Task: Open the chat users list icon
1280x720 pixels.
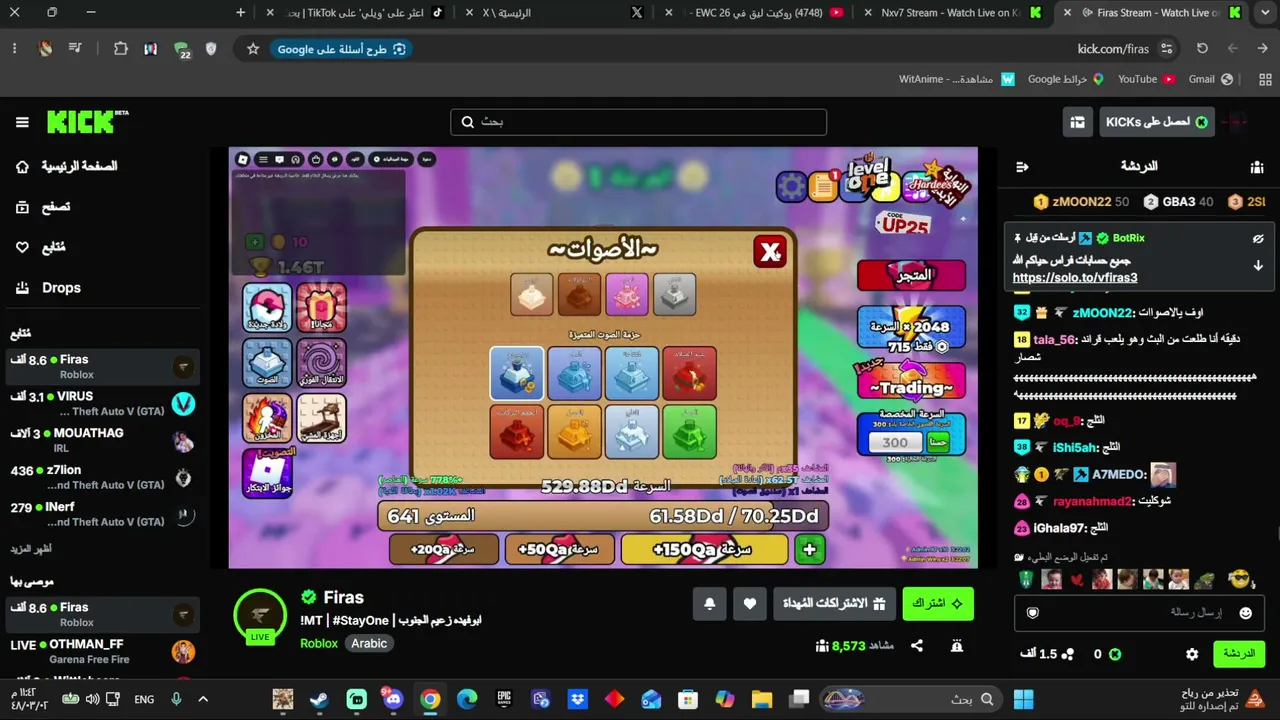Action: coord(1257,167)
